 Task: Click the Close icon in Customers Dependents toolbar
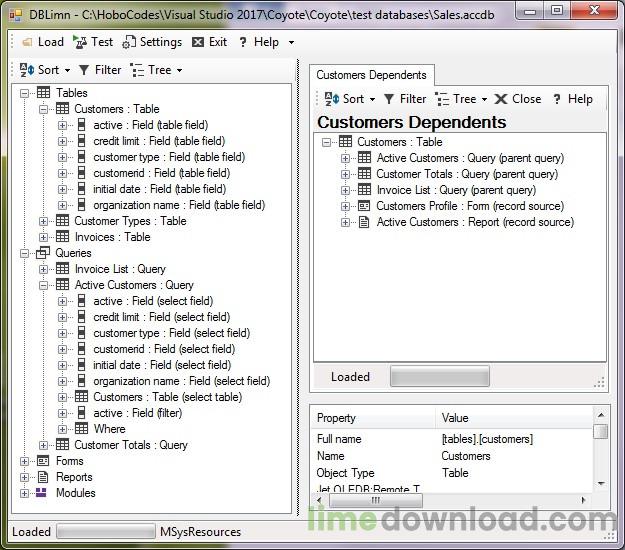(x=501, y=99)
